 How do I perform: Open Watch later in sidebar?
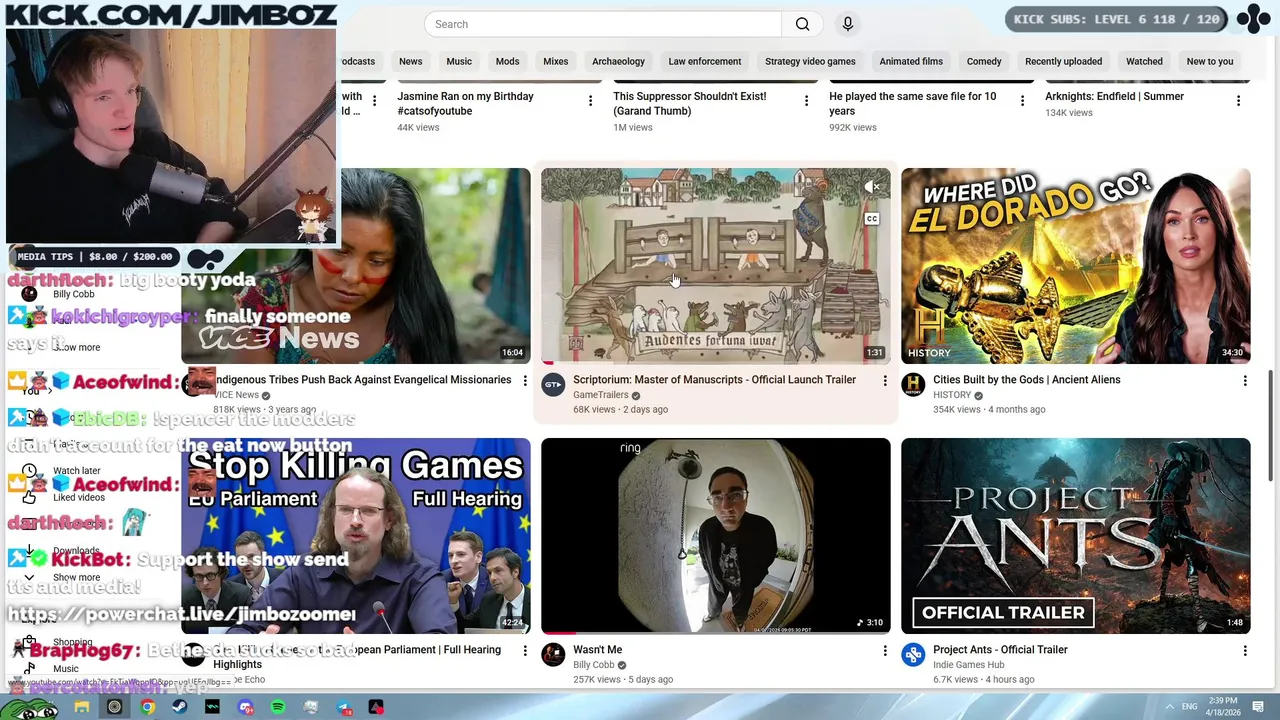pyautogui.click(x=77, y=471)
